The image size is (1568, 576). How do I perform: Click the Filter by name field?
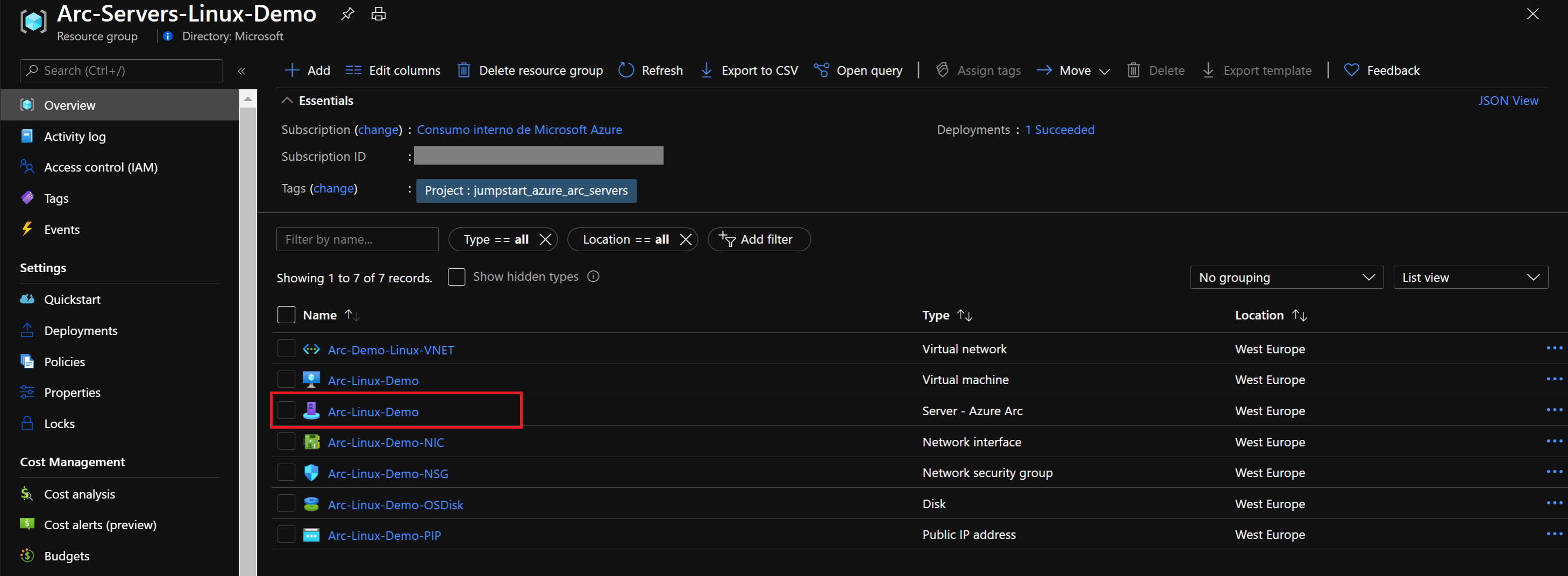(357, 239)
